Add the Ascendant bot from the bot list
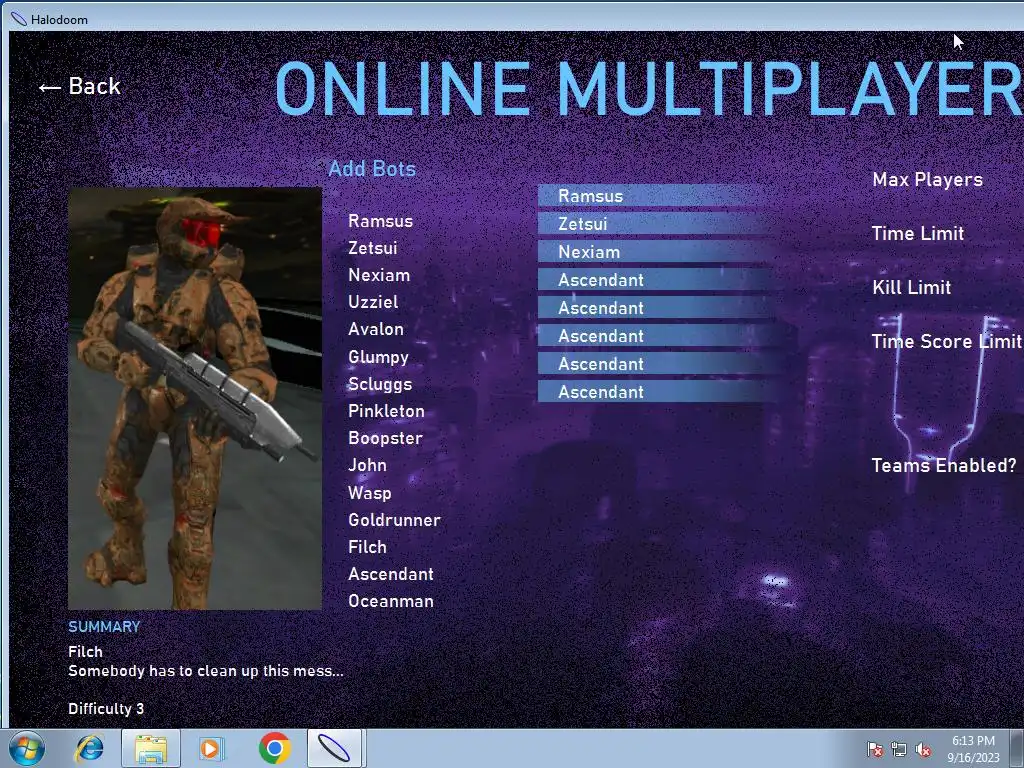1024x768 pixels. point(391,574)
